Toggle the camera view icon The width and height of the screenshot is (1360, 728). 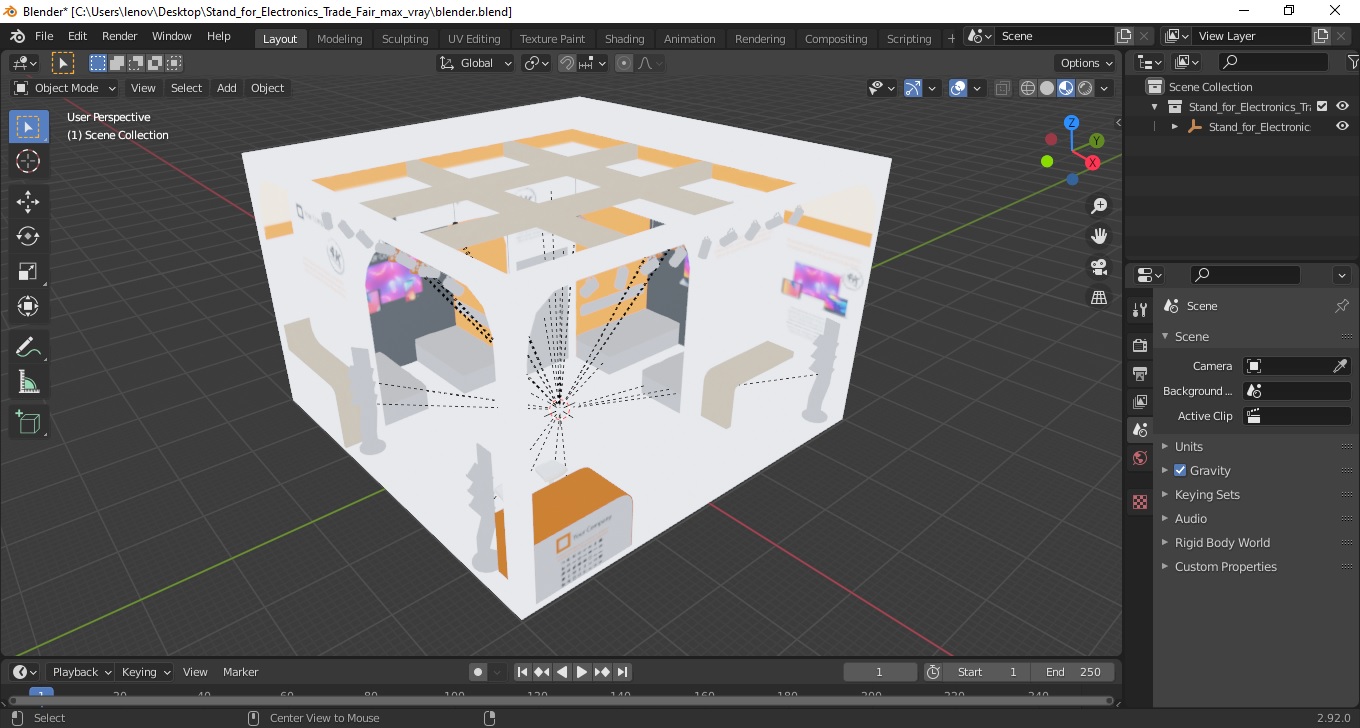(1099, 267)
